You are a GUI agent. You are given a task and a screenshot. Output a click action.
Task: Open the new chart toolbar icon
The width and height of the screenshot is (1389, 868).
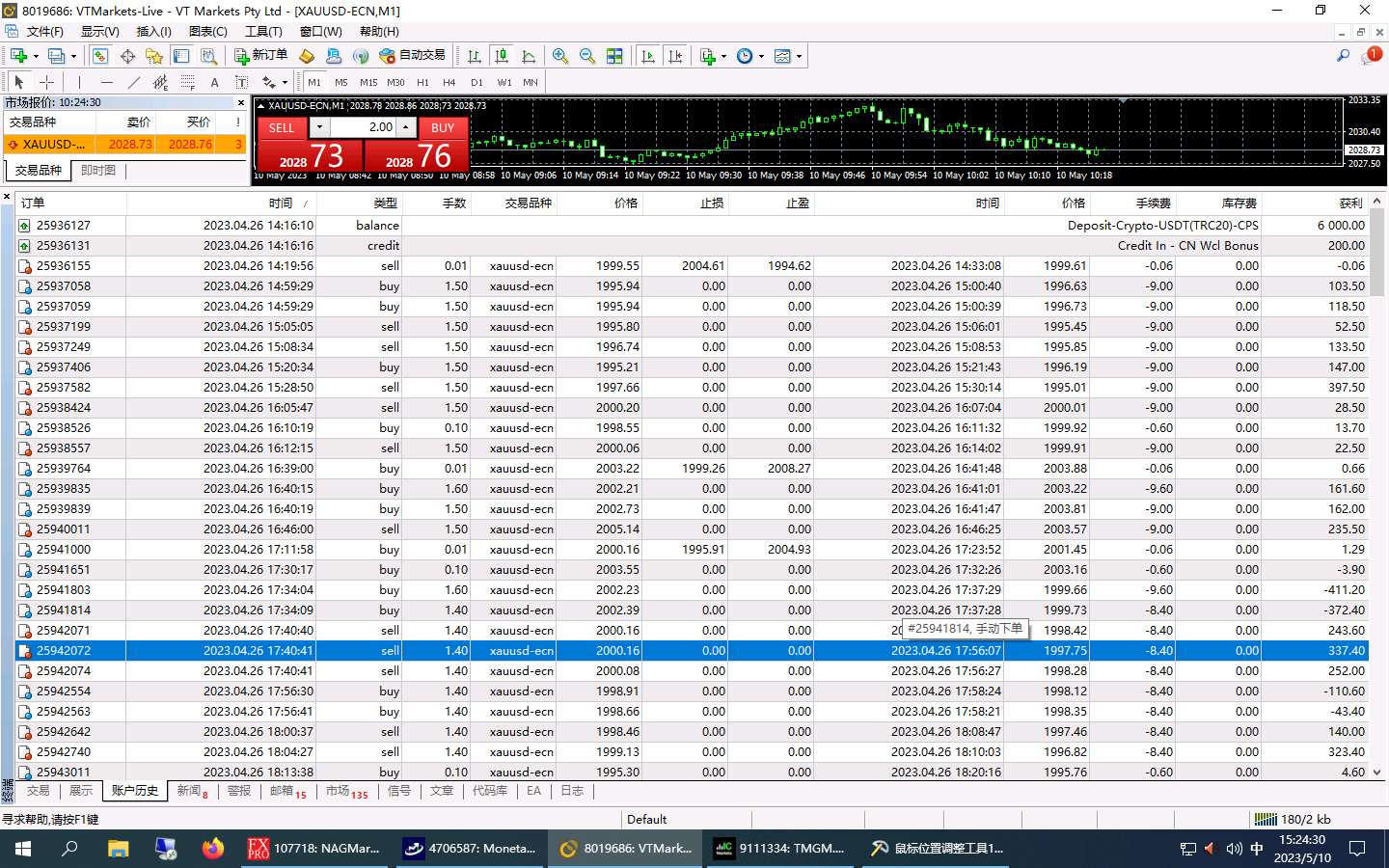[18, 56]
